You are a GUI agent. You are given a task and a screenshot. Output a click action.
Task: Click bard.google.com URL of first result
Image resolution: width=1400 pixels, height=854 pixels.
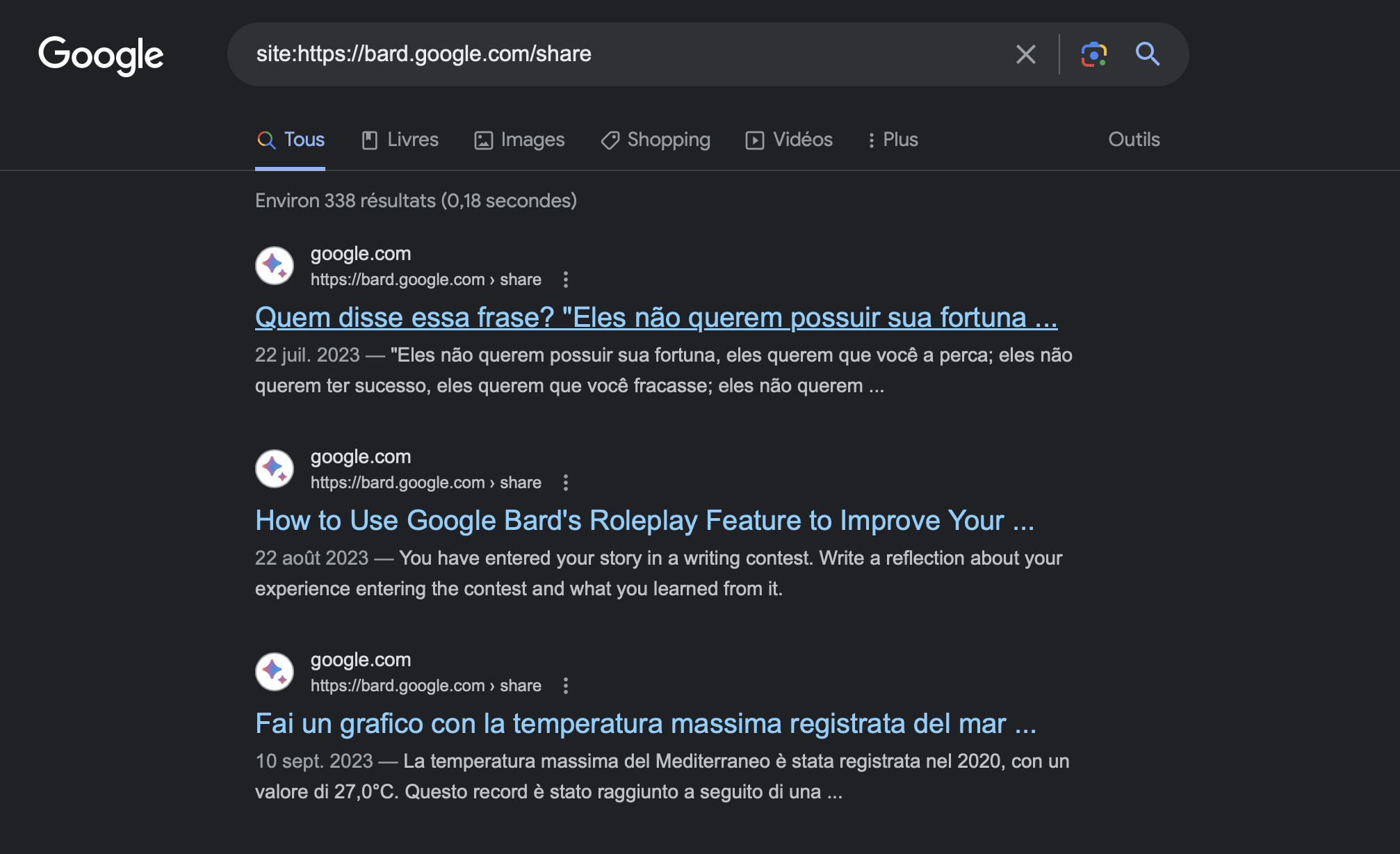425,280
